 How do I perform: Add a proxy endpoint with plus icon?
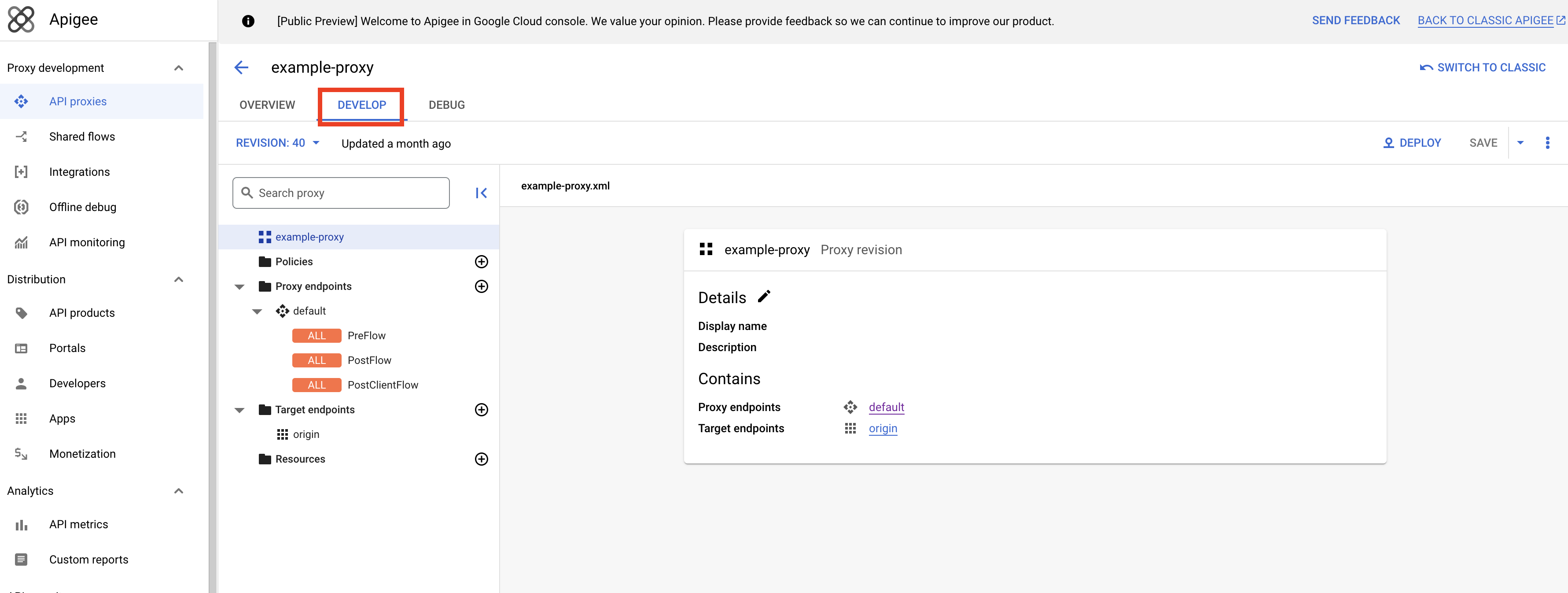pos(481,286)
